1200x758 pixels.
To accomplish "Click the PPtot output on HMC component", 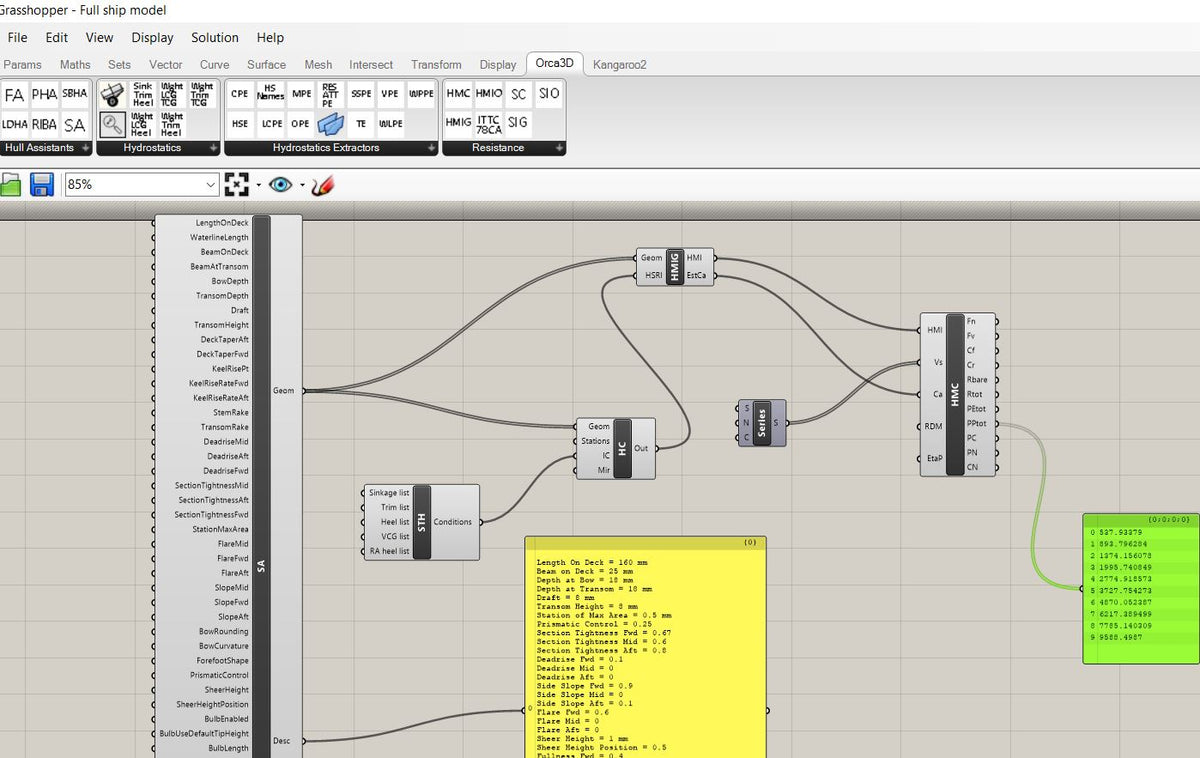I will pyautogui.click(x=976, y=423).
